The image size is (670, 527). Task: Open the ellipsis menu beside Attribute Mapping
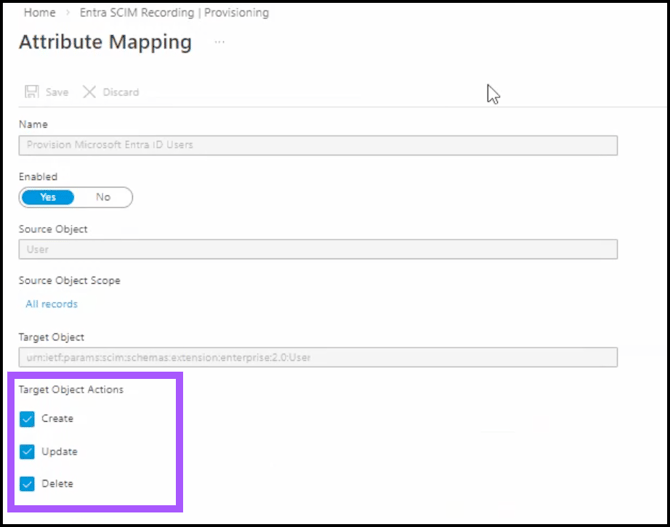pos(219,43)
